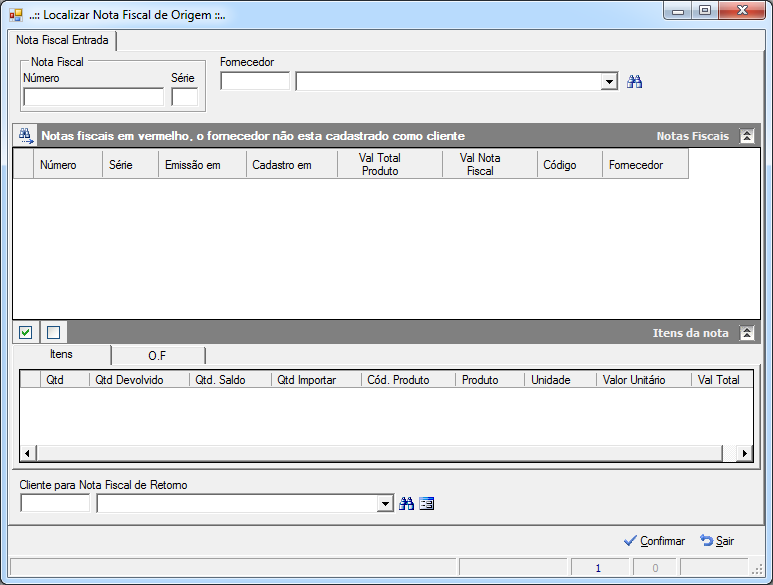Focus the Número input field

pos(94,97)
